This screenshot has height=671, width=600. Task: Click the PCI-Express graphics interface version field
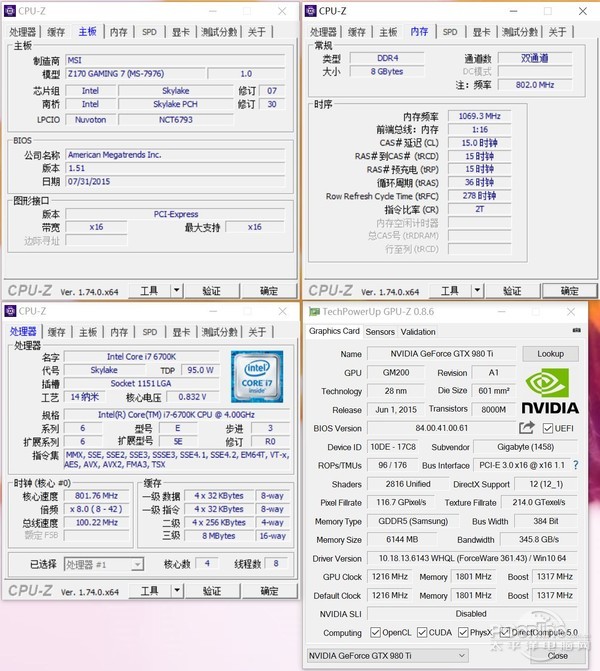click(x=175, y=214)
